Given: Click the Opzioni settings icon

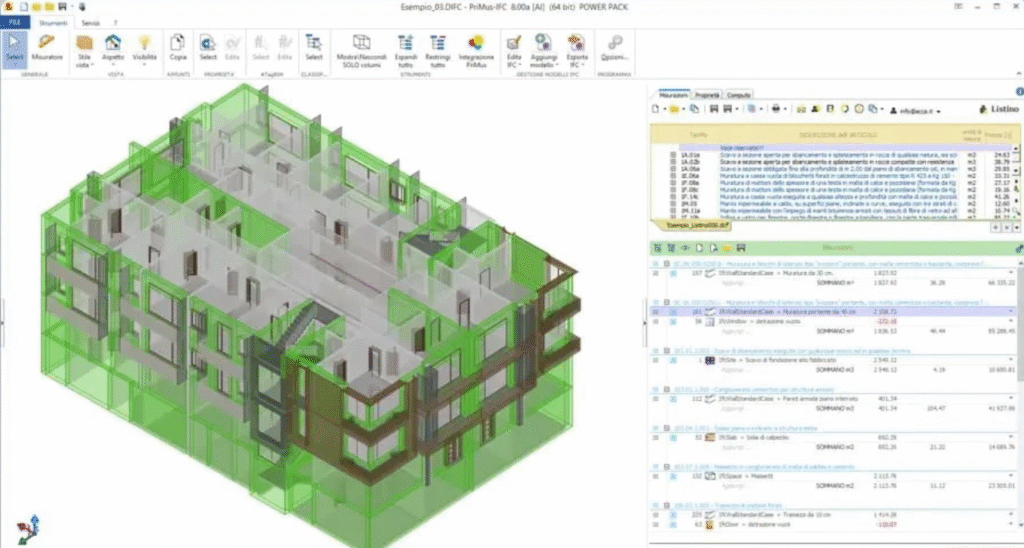Looking at the screenshot, I should [x=615, y=46].
